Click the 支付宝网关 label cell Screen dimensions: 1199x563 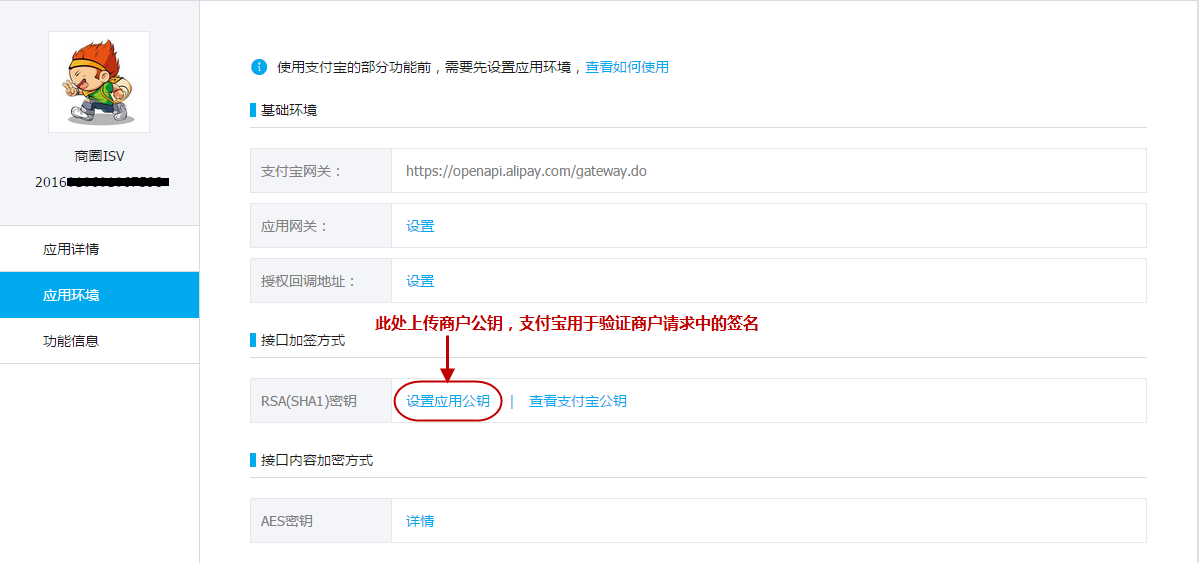point(321,171)
